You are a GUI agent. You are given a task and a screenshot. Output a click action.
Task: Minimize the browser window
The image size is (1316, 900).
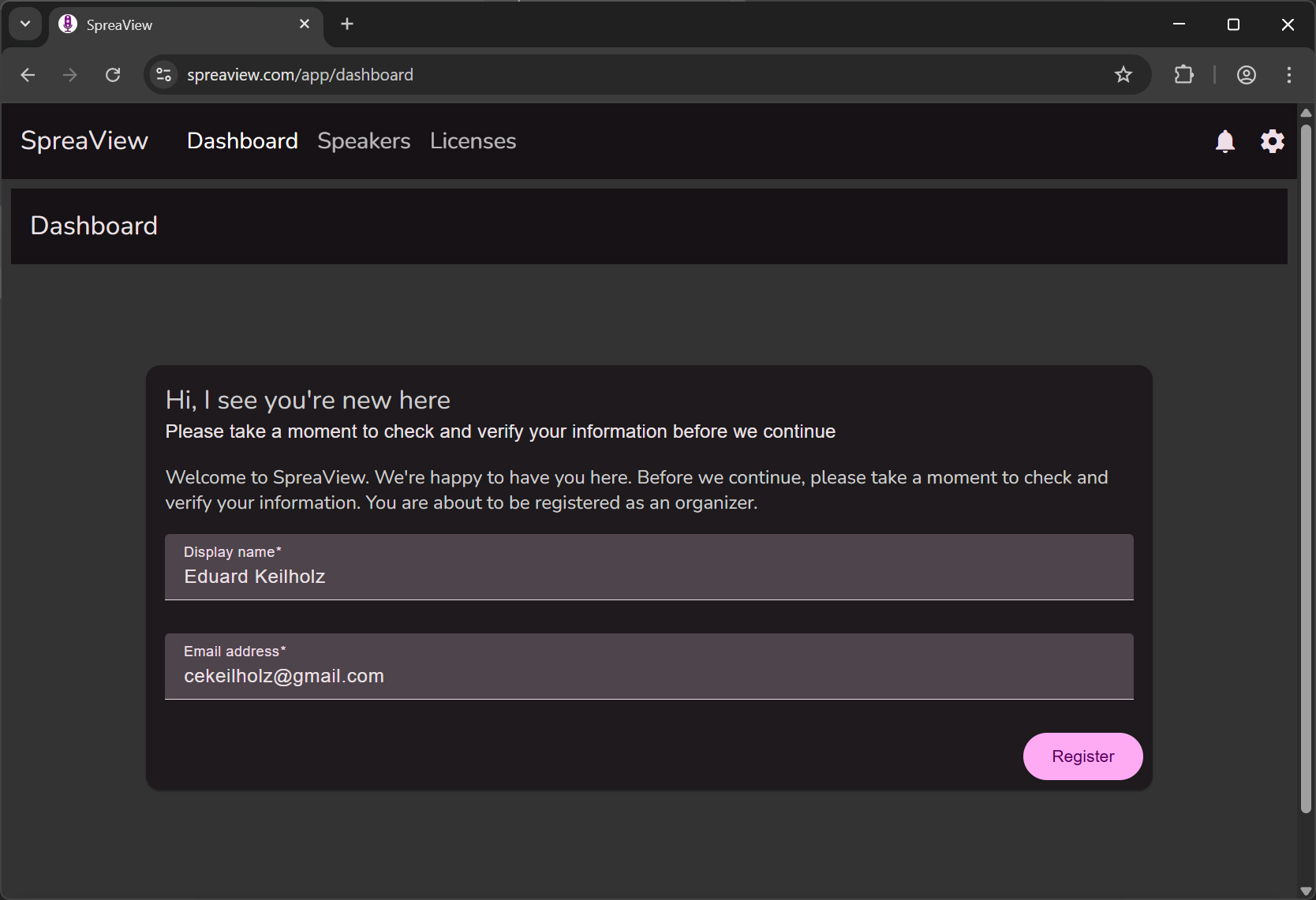pyautogui.click(x=1179, y=24)
